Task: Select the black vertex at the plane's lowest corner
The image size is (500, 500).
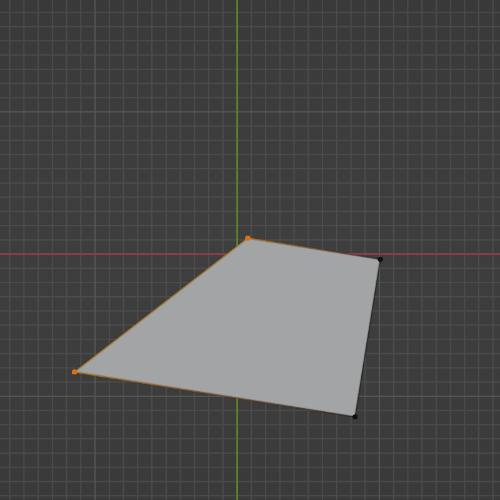Action: tap(355, 417)
